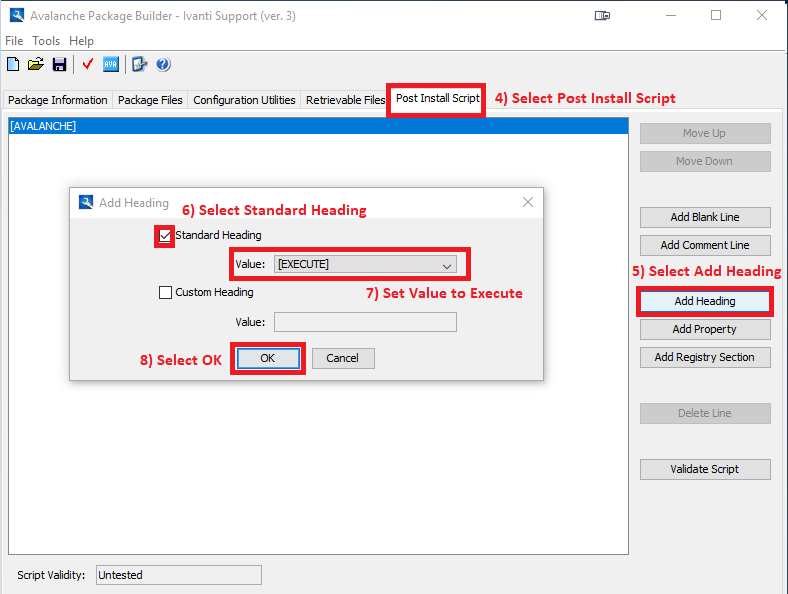Click the Validate Script button

[705, 469]
